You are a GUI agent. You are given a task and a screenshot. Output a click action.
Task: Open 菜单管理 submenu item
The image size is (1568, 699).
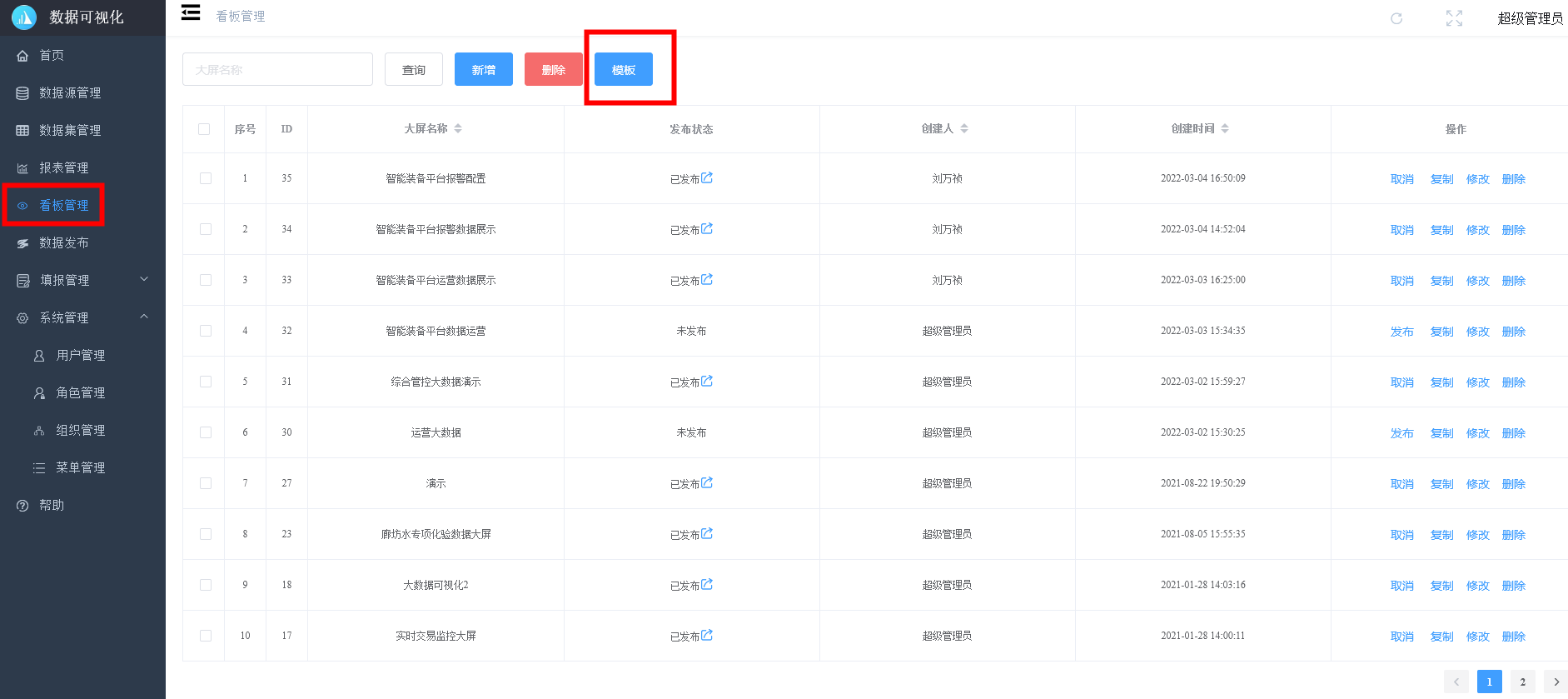pos(82,467)
